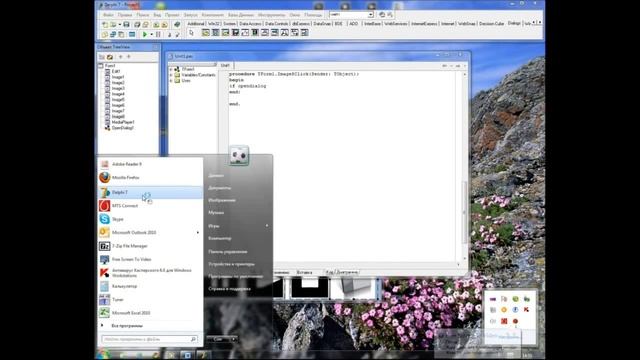The width and height of the screenshot is (640, 360).
Task: Open Калькулятор from the Start menu
Action: (x=150, y=286)
